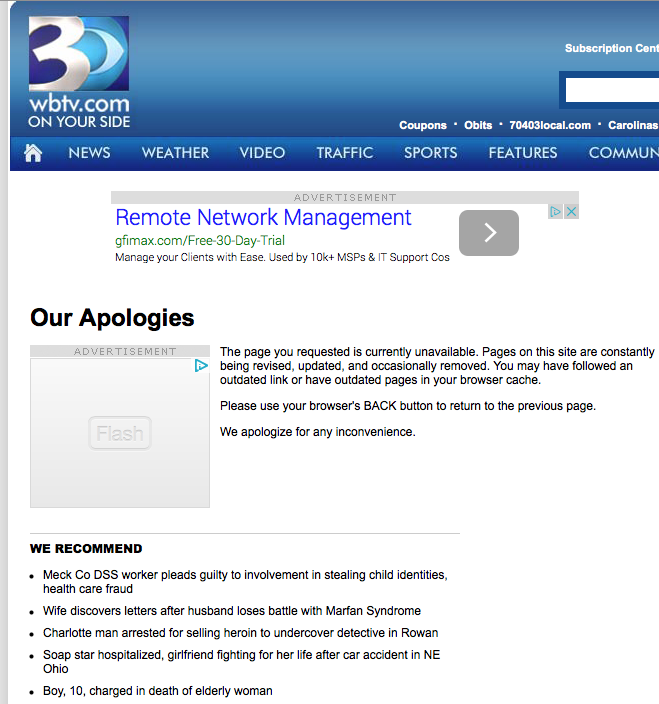Image resolution: width=659 pixels, height=704 pixels.
Task: Open the Boy, 10, charged story
Action: pyautogui.click(x=157, y=691)
